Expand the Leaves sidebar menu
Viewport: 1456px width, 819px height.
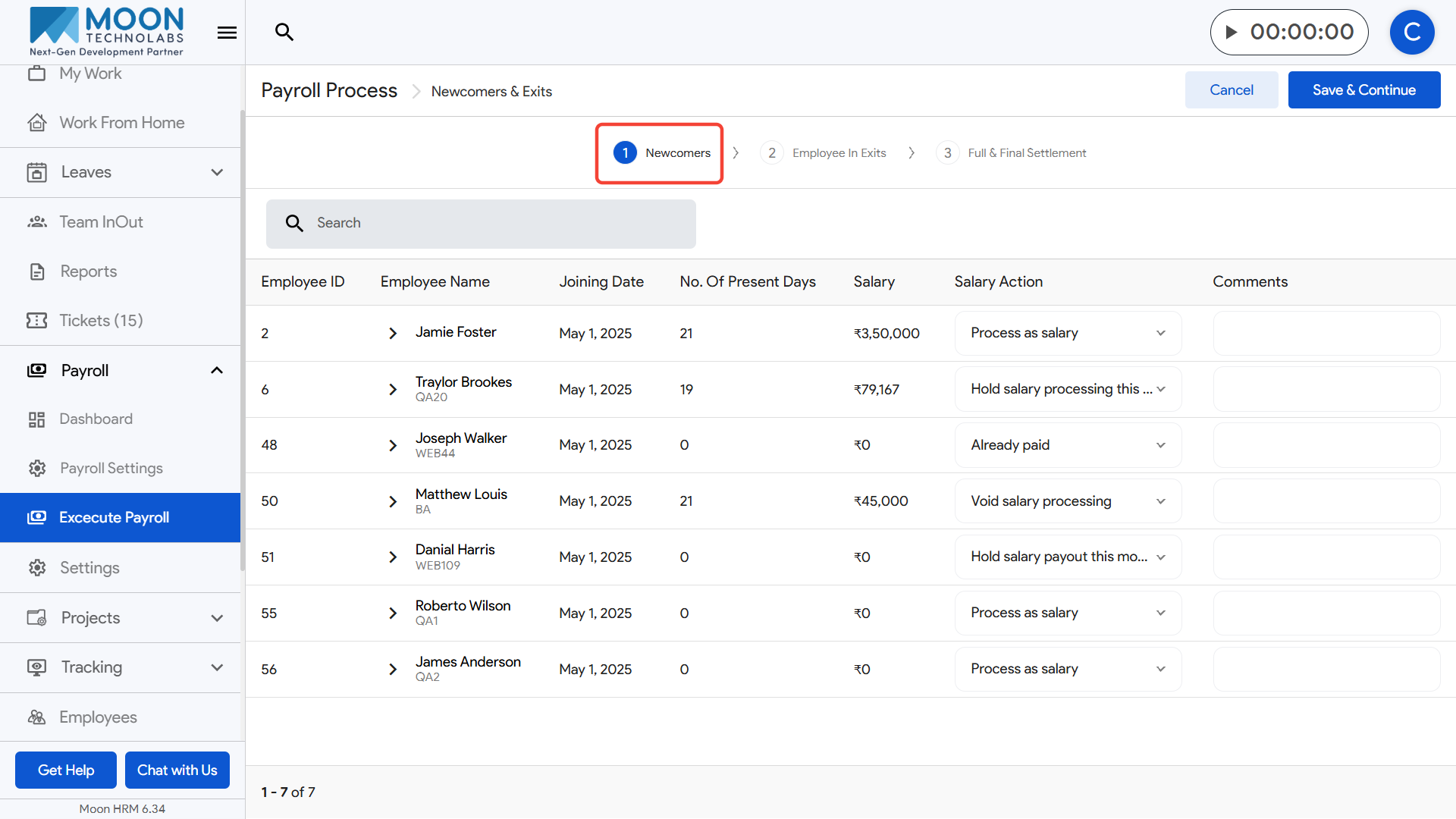(217, 172)
